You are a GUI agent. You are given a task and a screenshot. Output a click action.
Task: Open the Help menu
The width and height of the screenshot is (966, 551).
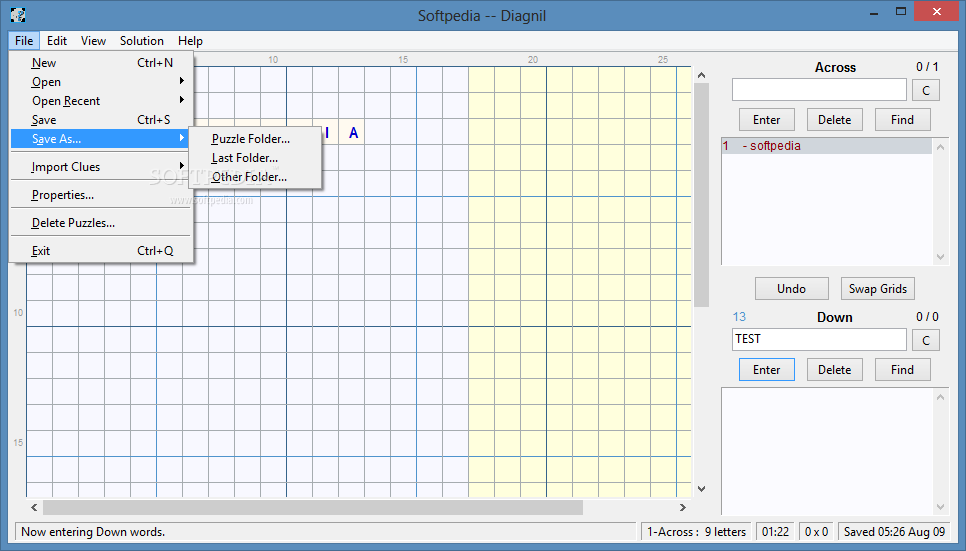190,41
